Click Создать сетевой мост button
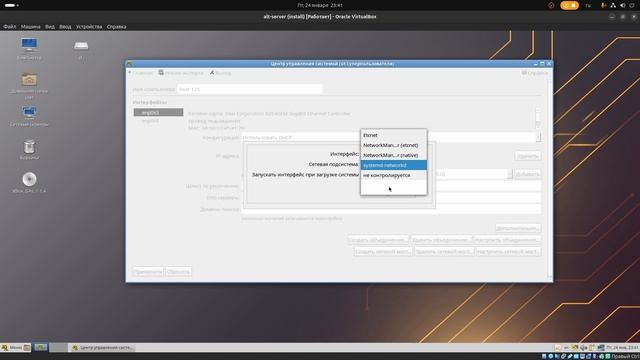This screenshot has height=360, width=640. (x=383, y=252)
